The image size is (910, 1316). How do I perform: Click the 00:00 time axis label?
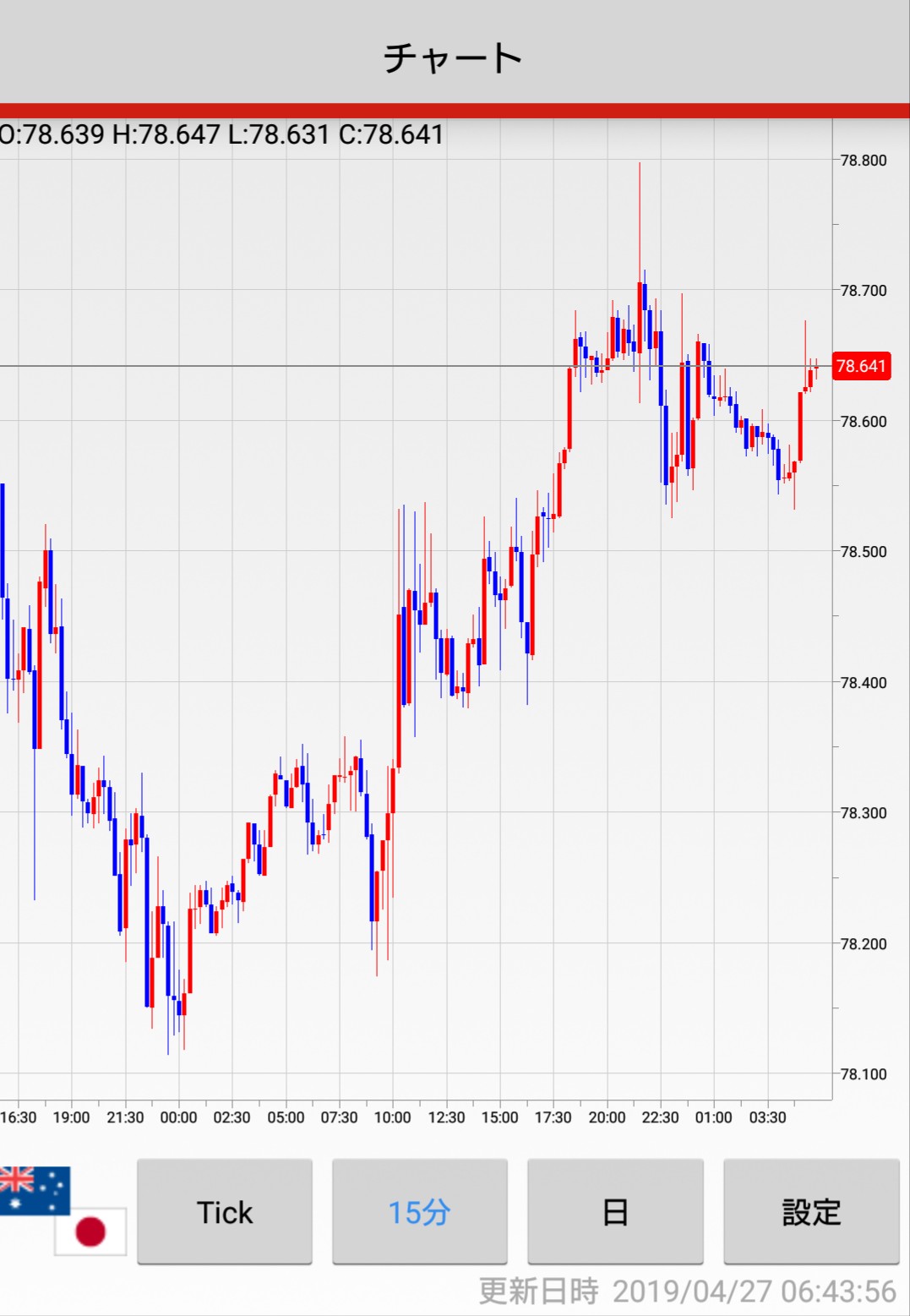coord(178,1117)
